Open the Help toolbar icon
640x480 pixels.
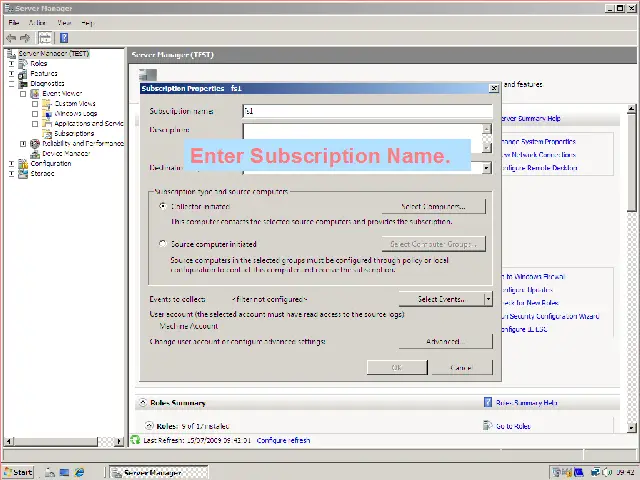click(x=64, y=38)
